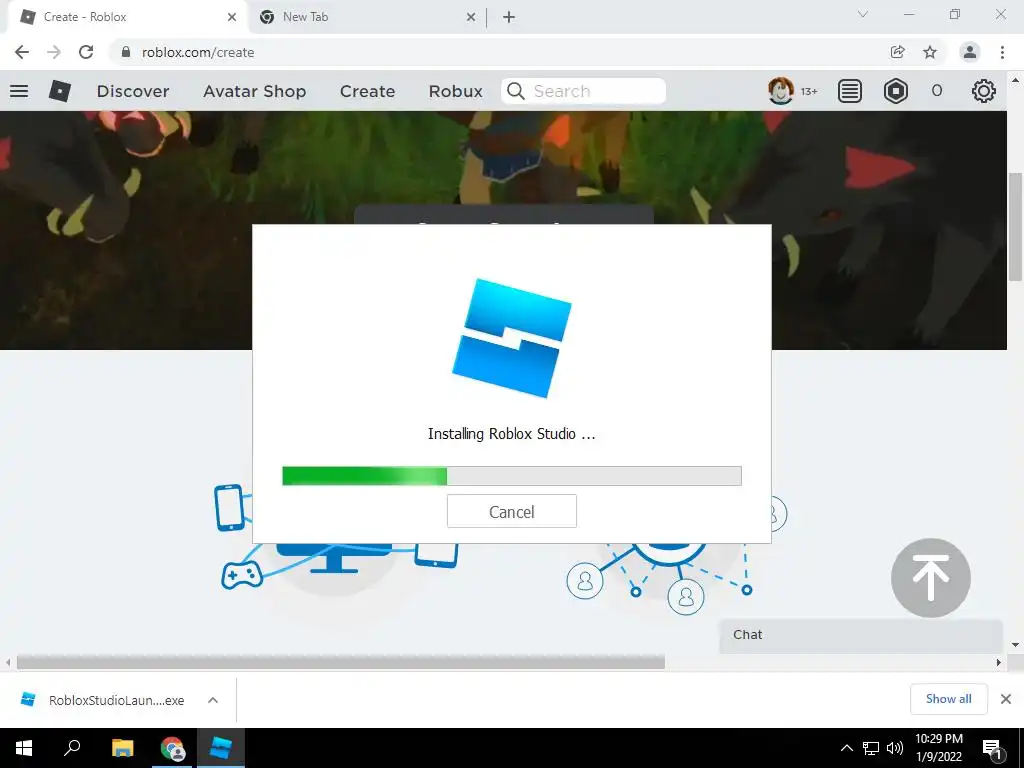Go to the Create section
The width and height of the screenshot is (1024, 768).
[x=367, y=91]
